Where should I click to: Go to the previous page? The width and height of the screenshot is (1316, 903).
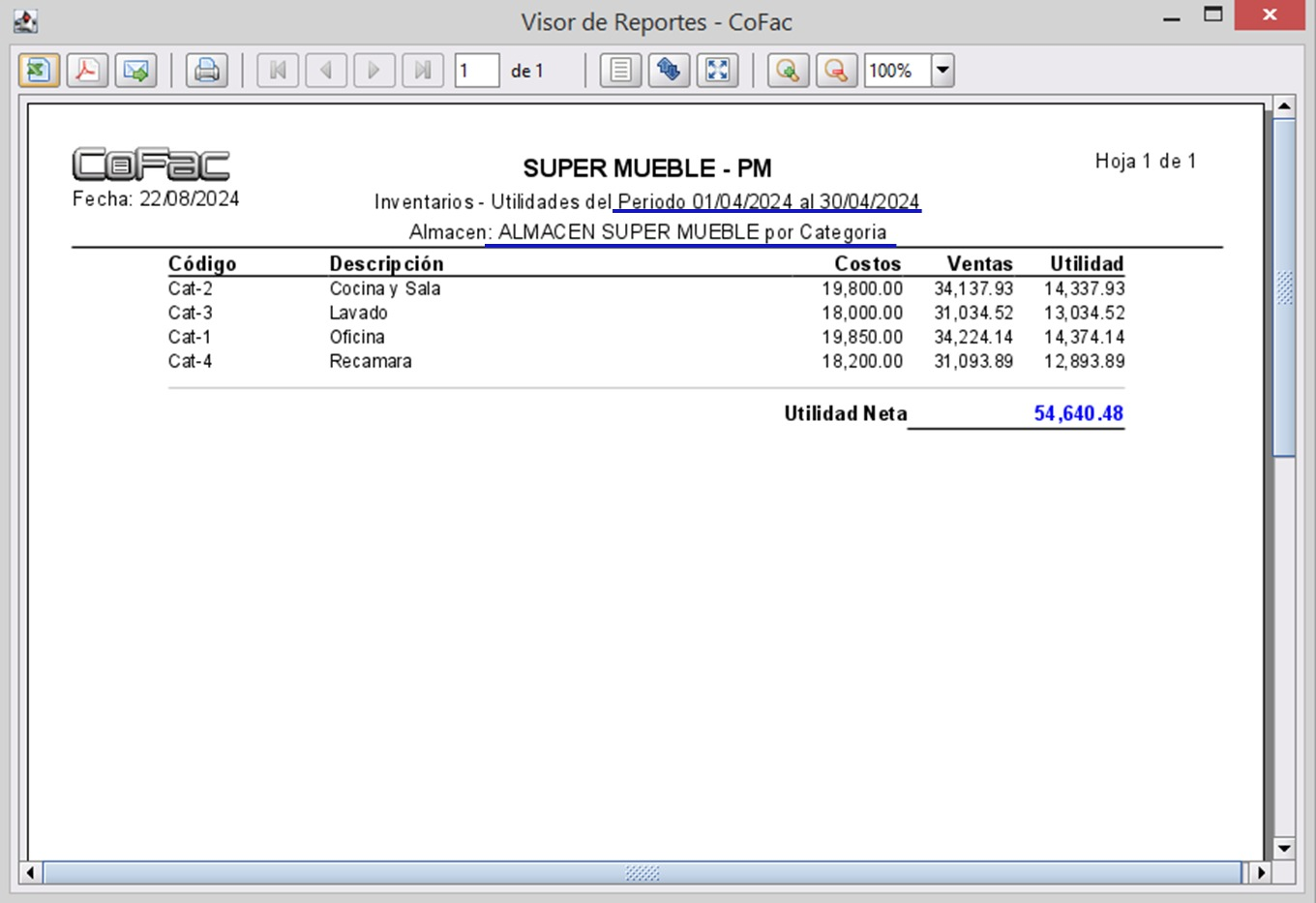pyautogui.click(x=326, y=71)
